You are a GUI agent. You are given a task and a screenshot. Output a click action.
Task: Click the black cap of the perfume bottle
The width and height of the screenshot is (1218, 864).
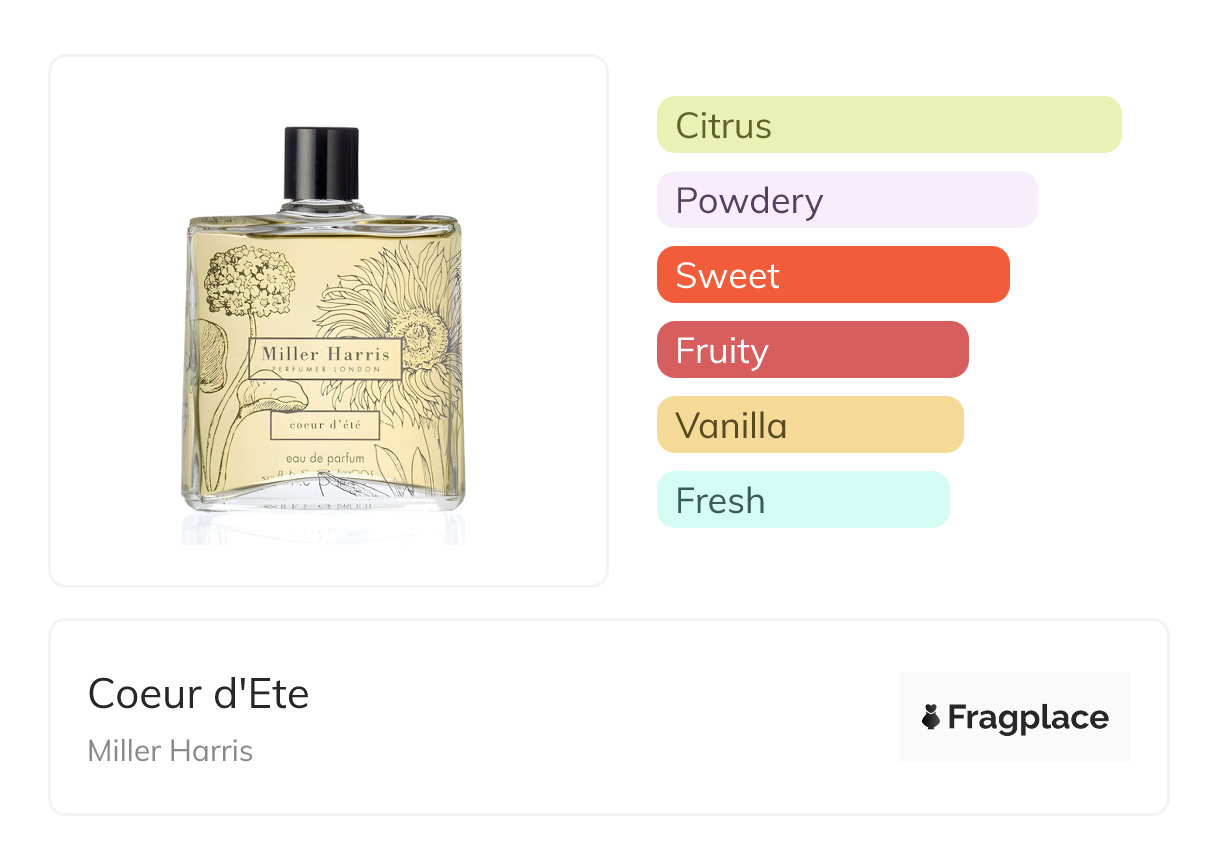[x=321, y=162]
